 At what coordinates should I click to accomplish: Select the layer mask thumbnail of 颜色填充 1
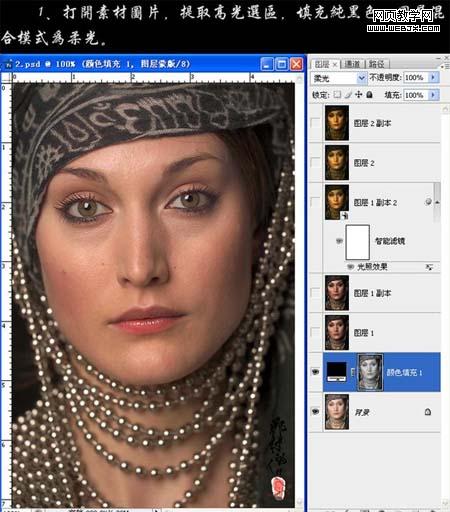[x=370, y=372]
